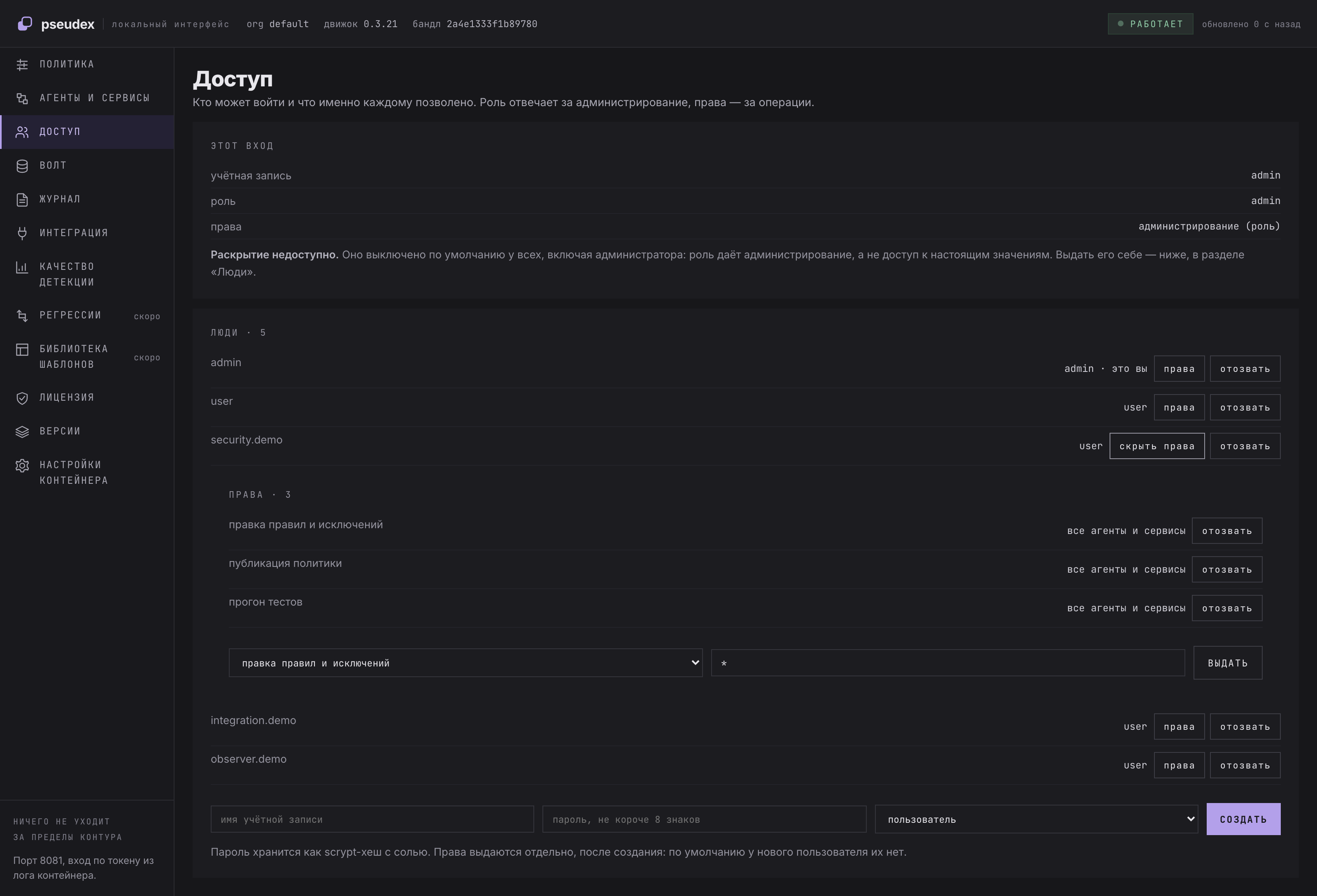Click the имя учётной записи field
Image resolution: width=1317 pixels, height=896 pixels.
(x=372, y=819)
